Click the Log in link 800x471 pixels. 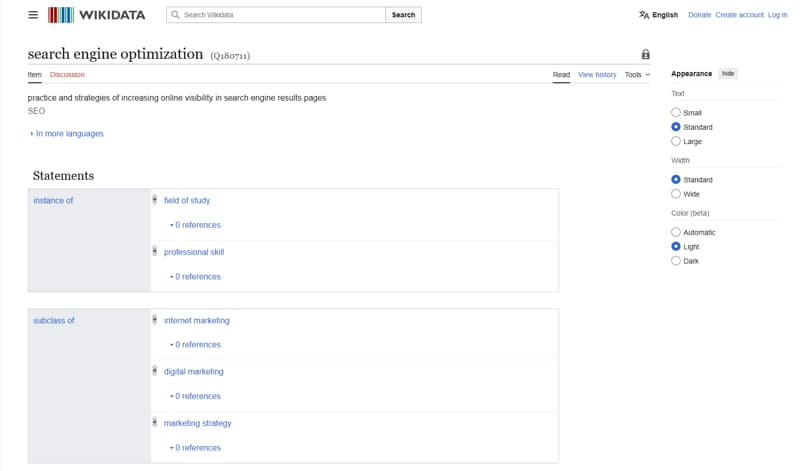click(x=778, y=15)
